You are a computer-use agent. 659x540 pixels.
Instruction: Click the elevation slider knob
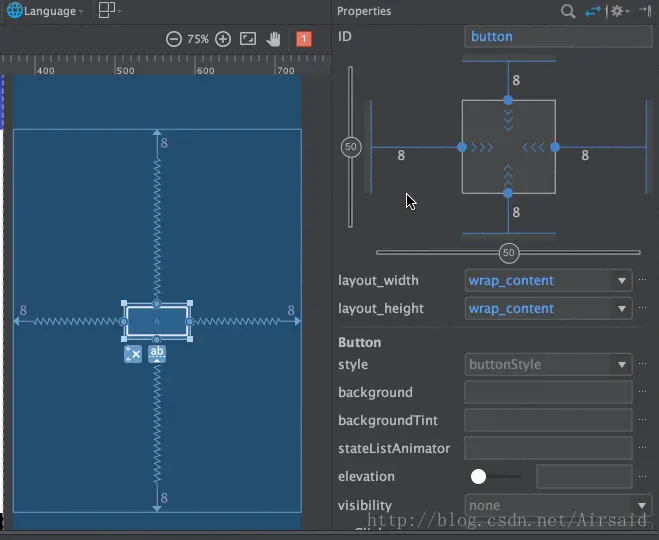(478, 477)
